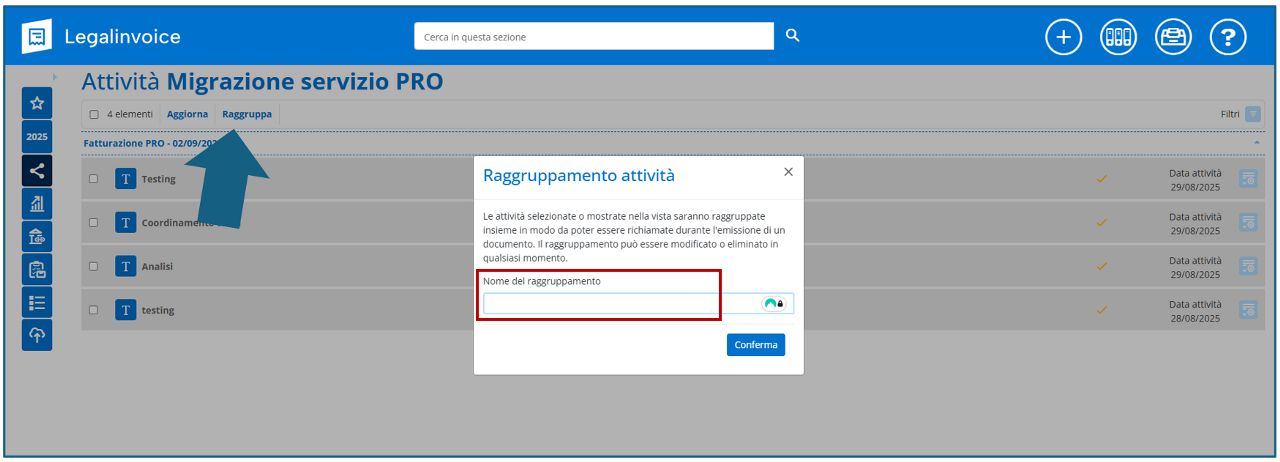Select the checkbox next to Coordinamento row
Viewport: 1280px width, 462px height.
click(x=94, y=223)
